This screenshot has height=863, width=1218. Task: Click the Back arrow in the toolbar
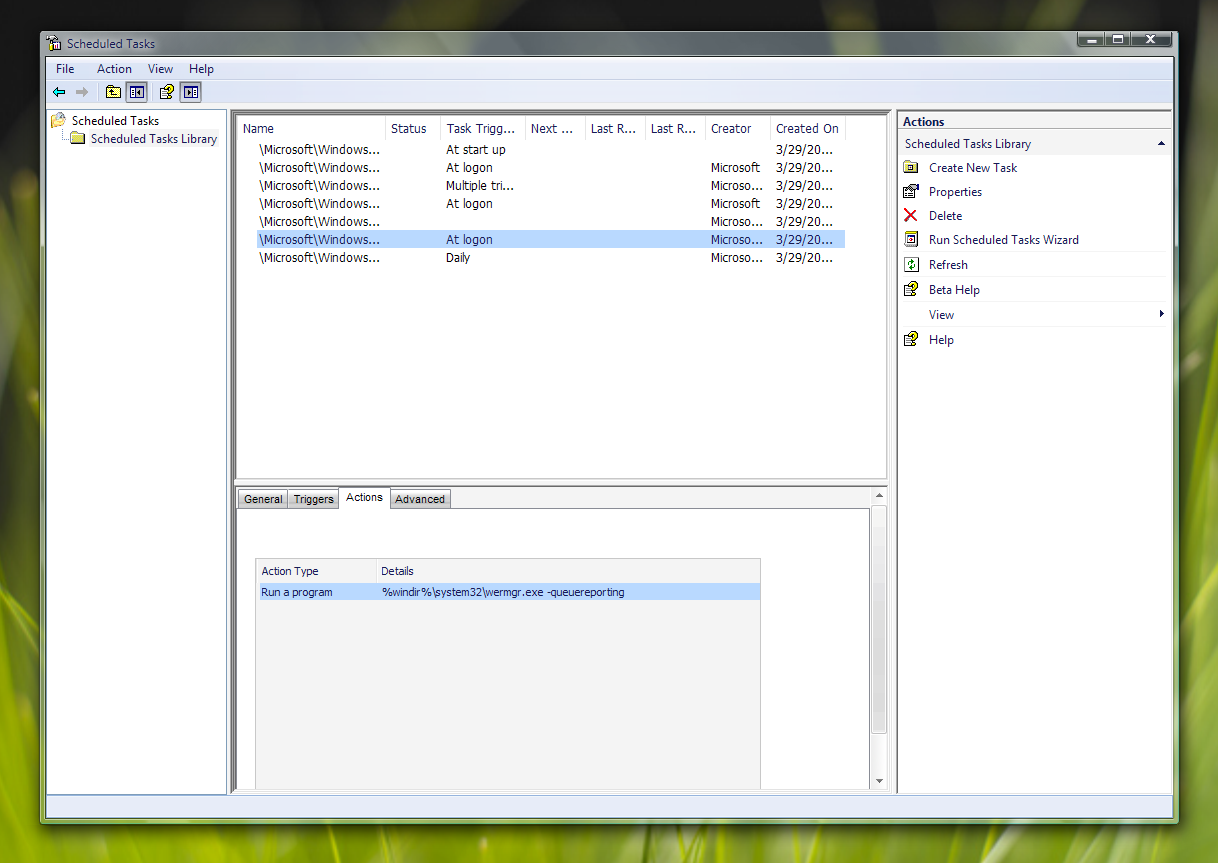[59, 92]
